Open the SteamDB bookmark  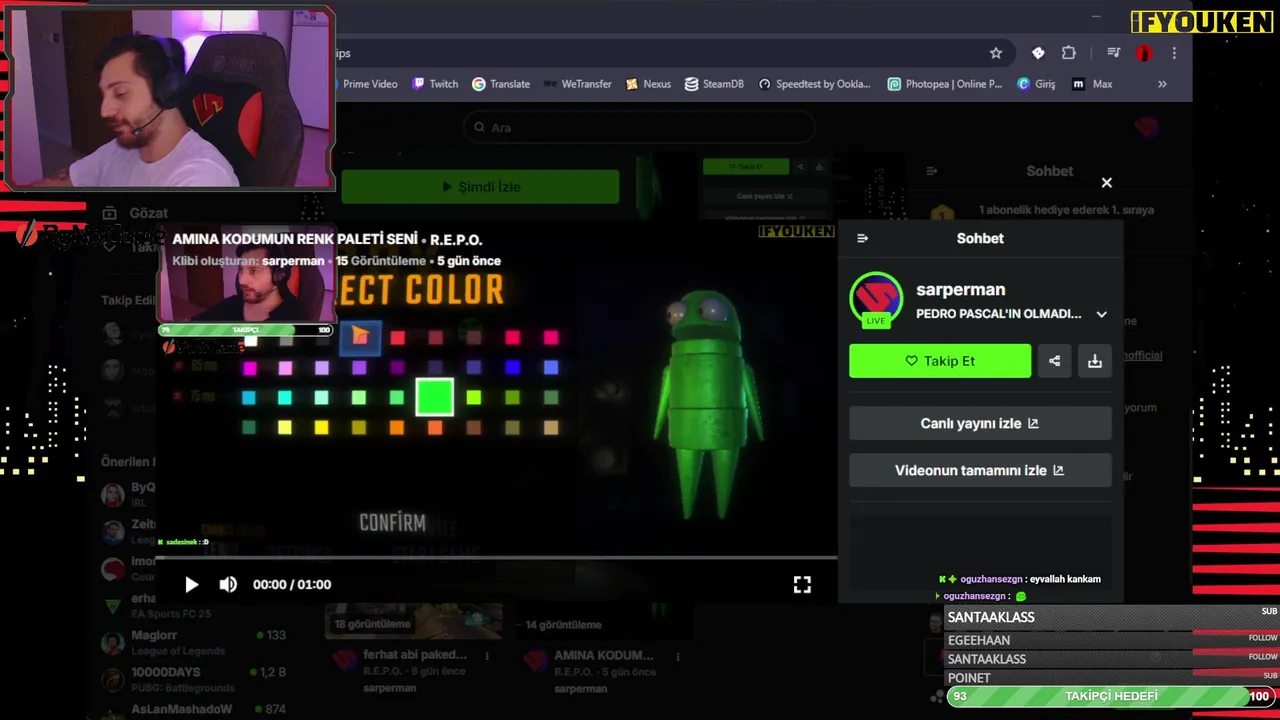point(714,84)
